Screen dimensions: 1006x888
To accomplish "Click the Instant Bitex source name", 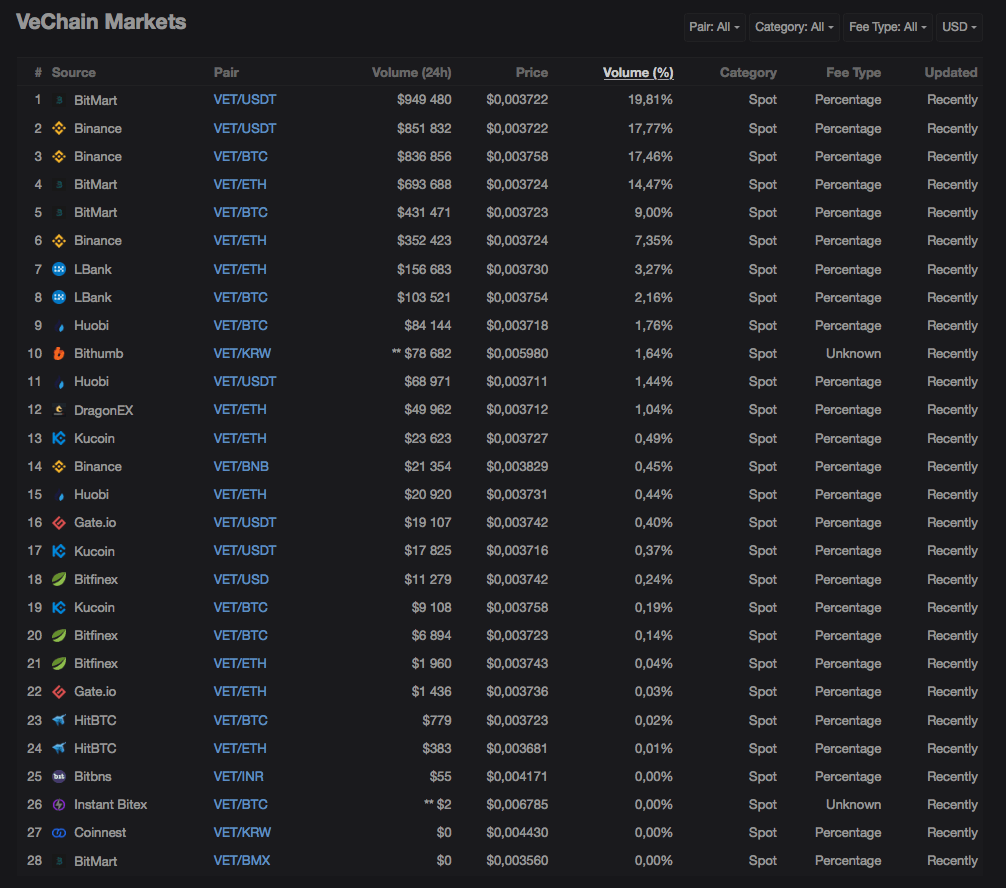I will click(x=110, y=805).
